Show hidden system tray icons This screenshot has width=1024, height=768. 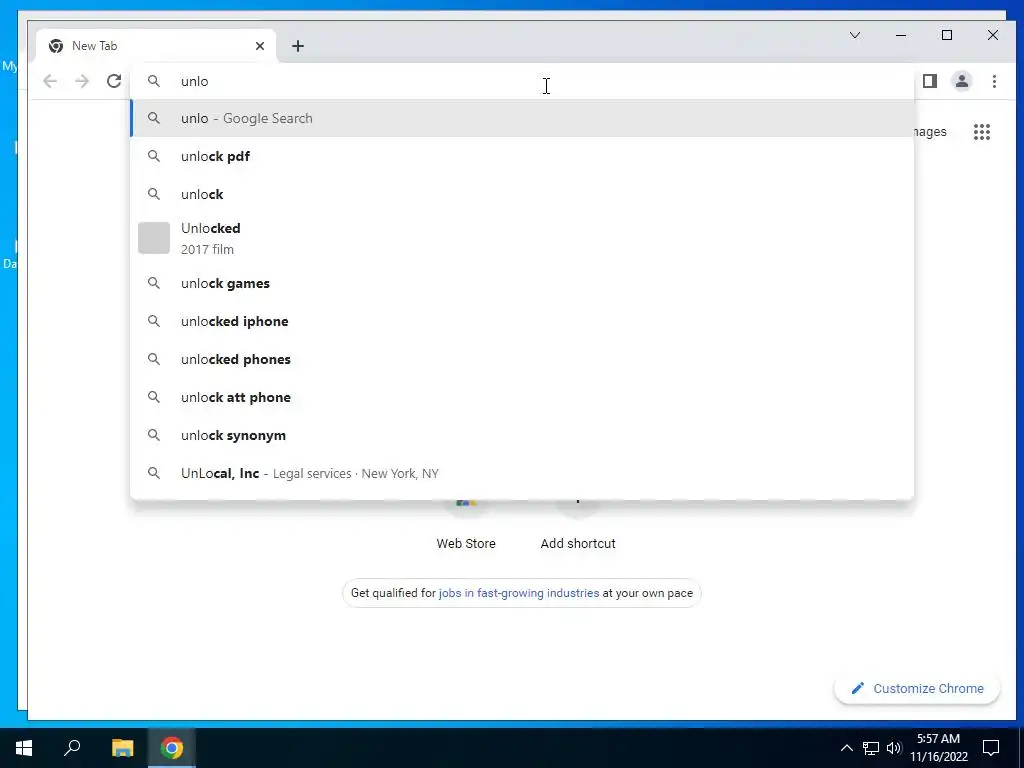tap(846, 748)
